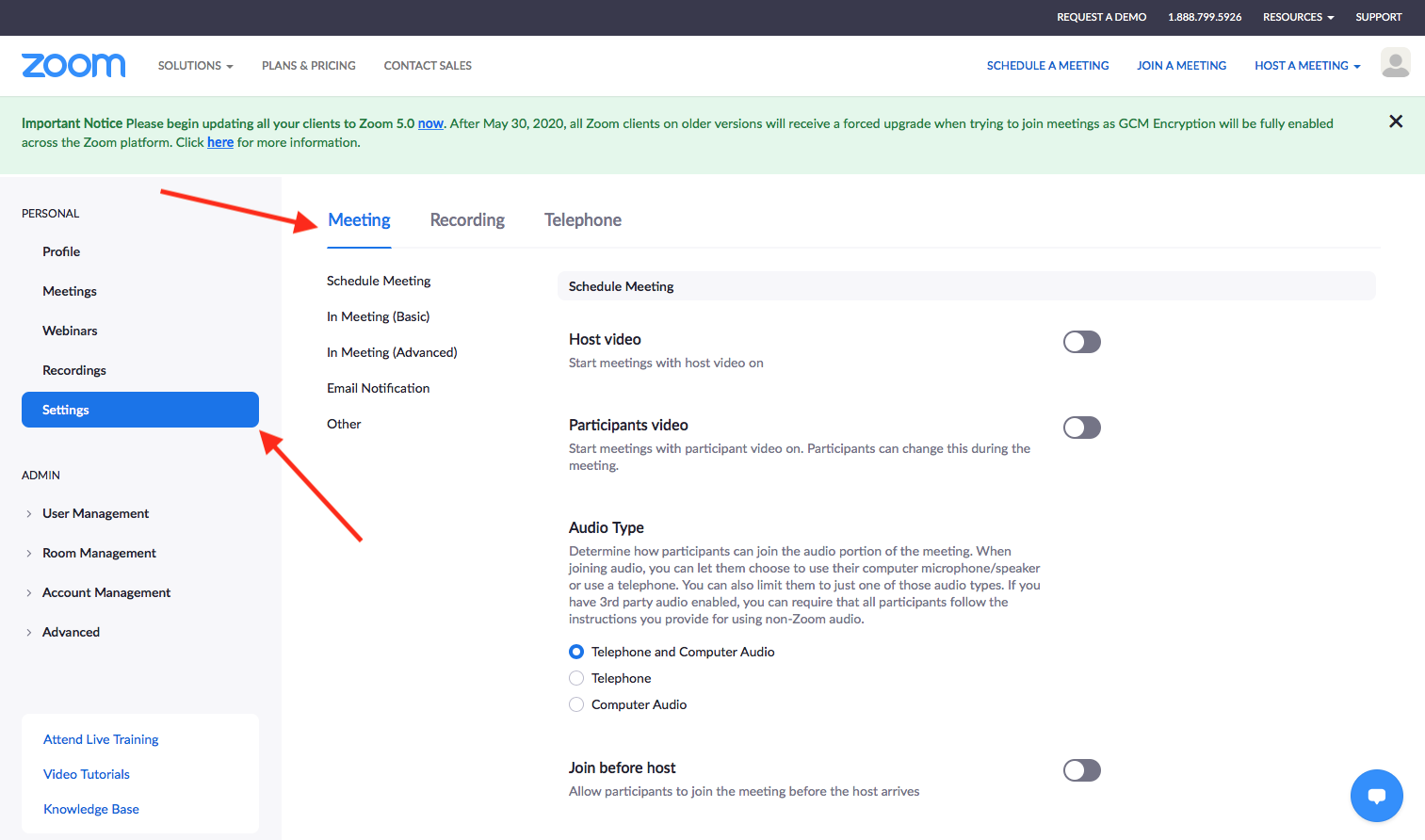The width and height of the screenshot is (1425, 840).
Task: Toggle the Host video switch
Action: (x=1081, y=342)
